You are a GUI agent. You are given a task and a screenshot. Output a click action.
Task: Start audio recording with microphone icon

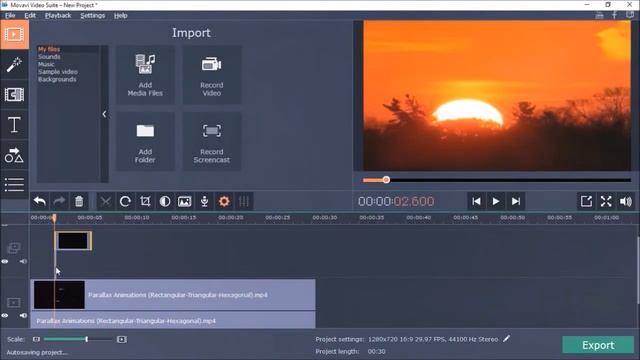click(204, 201)
